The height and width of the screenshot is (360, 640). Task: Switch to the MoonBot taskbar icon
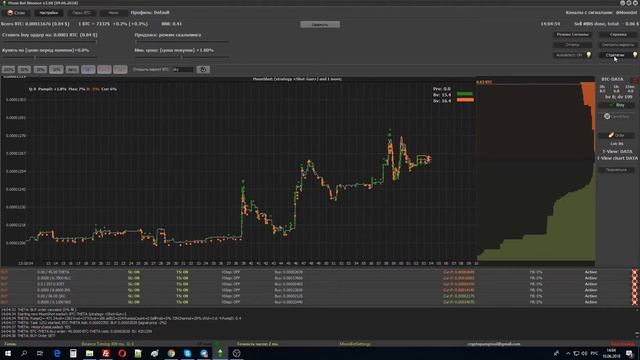(x=220, y=353)
